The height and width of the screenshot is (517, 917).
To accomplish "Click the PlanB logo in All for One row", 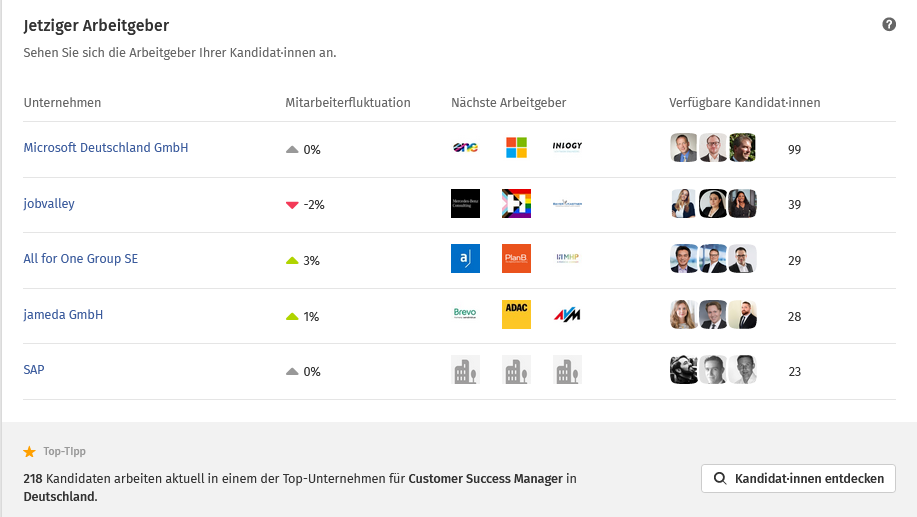I will tap(516, 259).
